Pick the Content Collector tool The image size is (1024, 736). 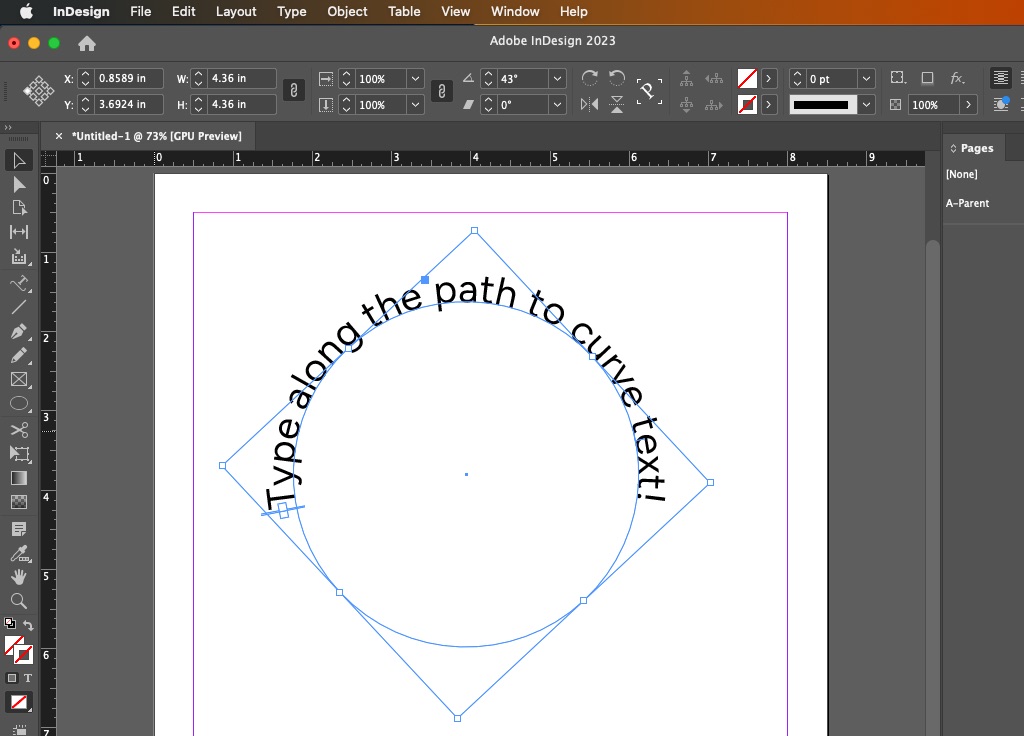click(19, 257)
